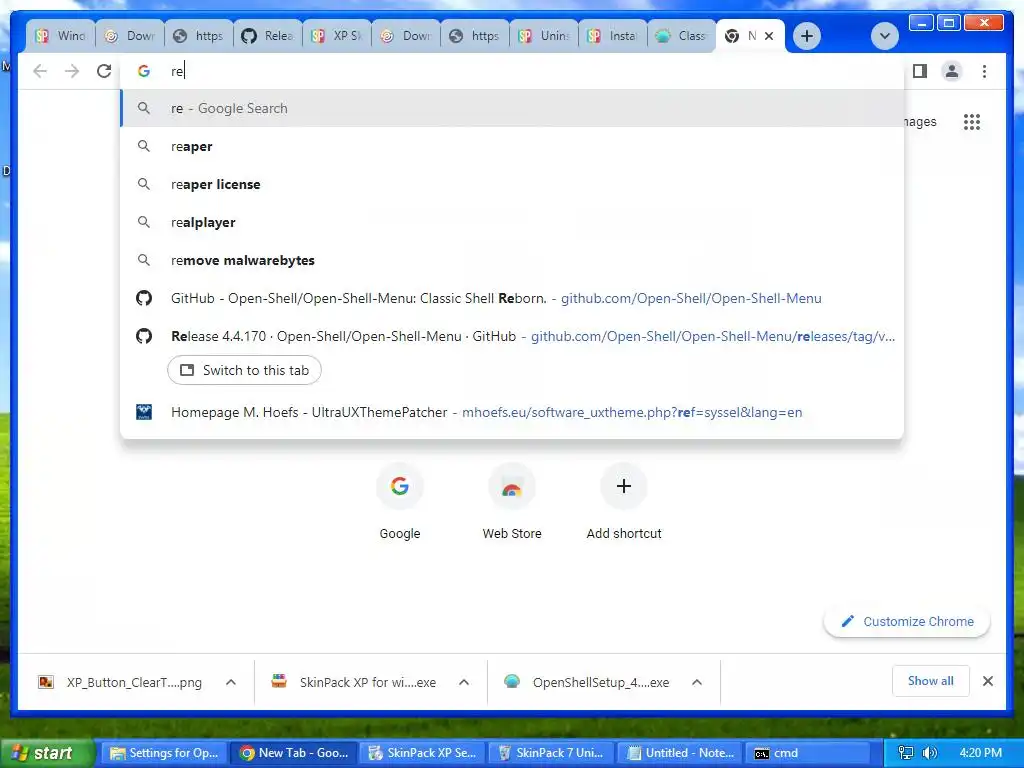Open the Classic Shell Reborn GitHub suggestion

click(x=513, y=298)
